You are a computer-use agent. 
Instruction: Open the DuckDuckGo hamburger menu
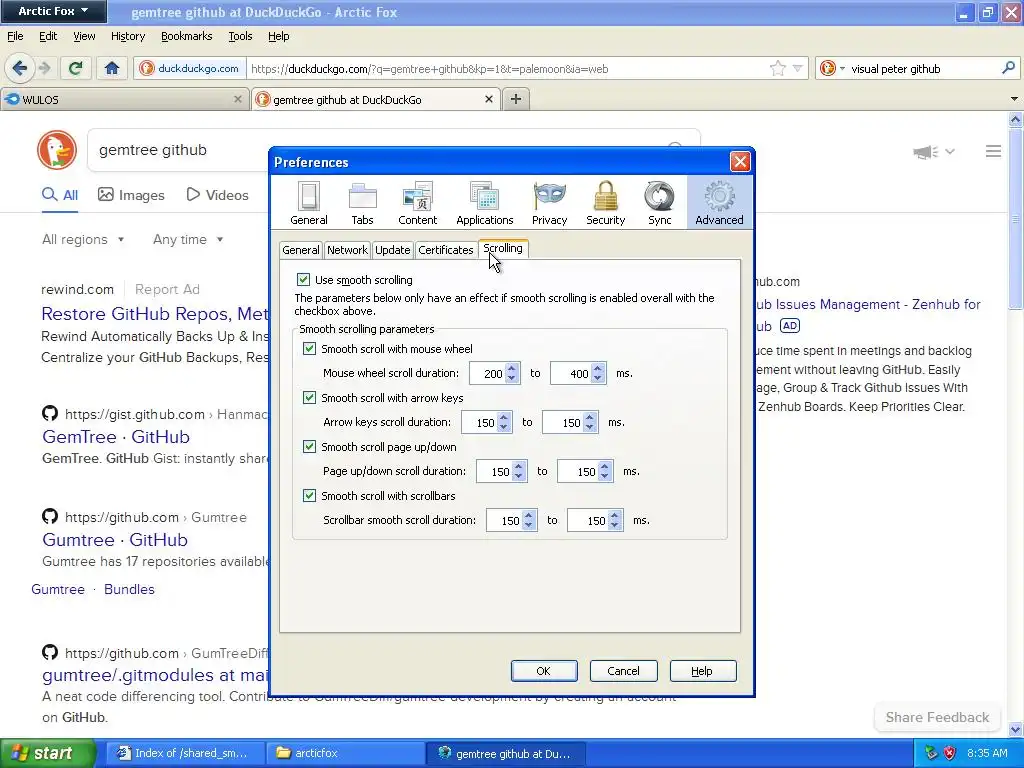[993, 152]
